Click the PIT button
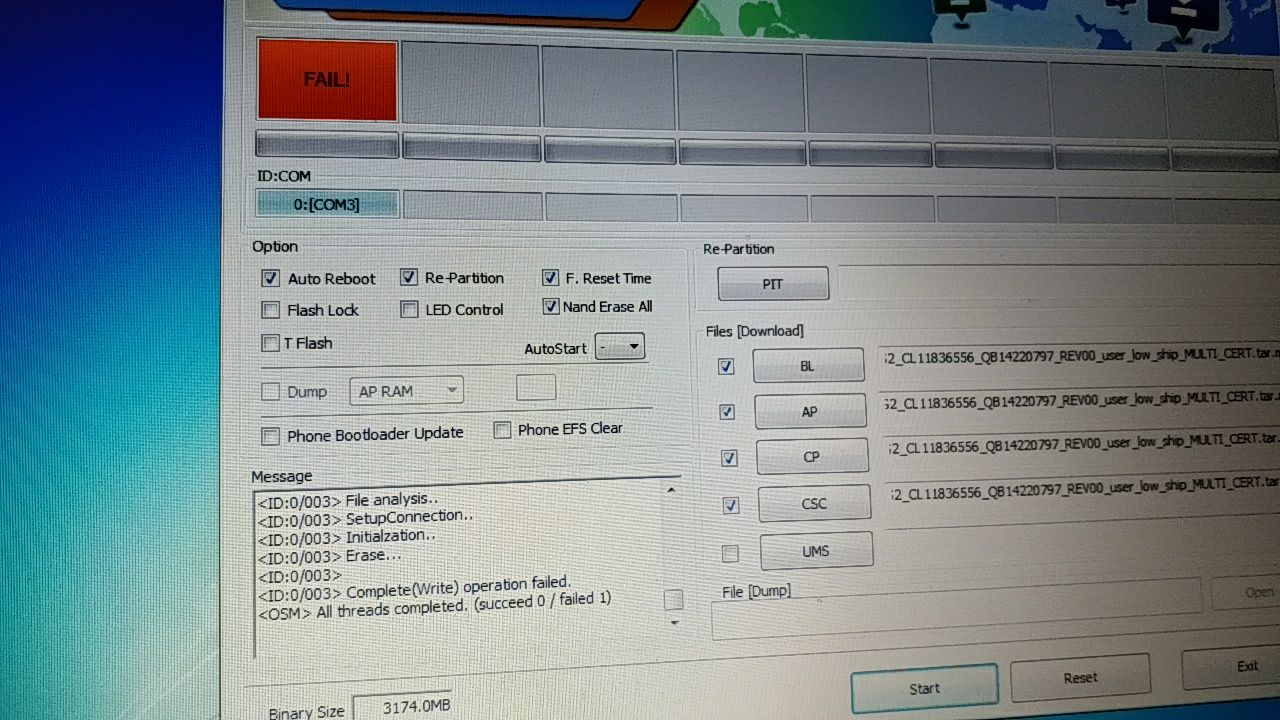 tap(773, 284)
